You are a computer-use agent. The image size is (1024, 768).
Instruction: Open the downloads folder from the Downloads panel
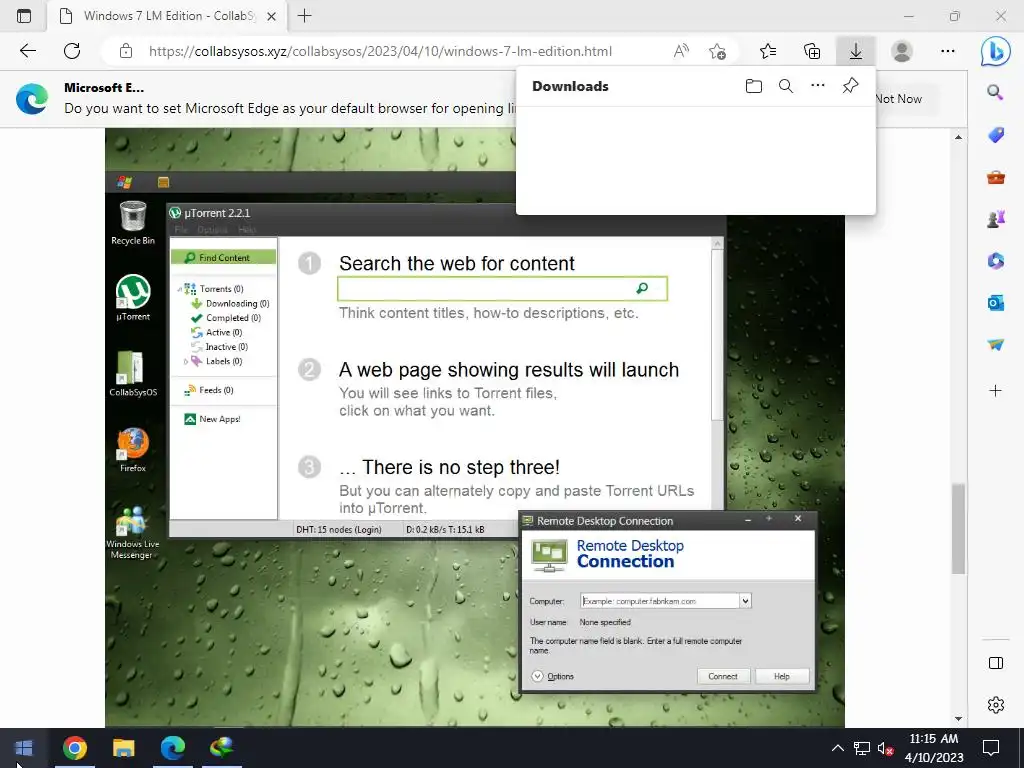[754, 86]
